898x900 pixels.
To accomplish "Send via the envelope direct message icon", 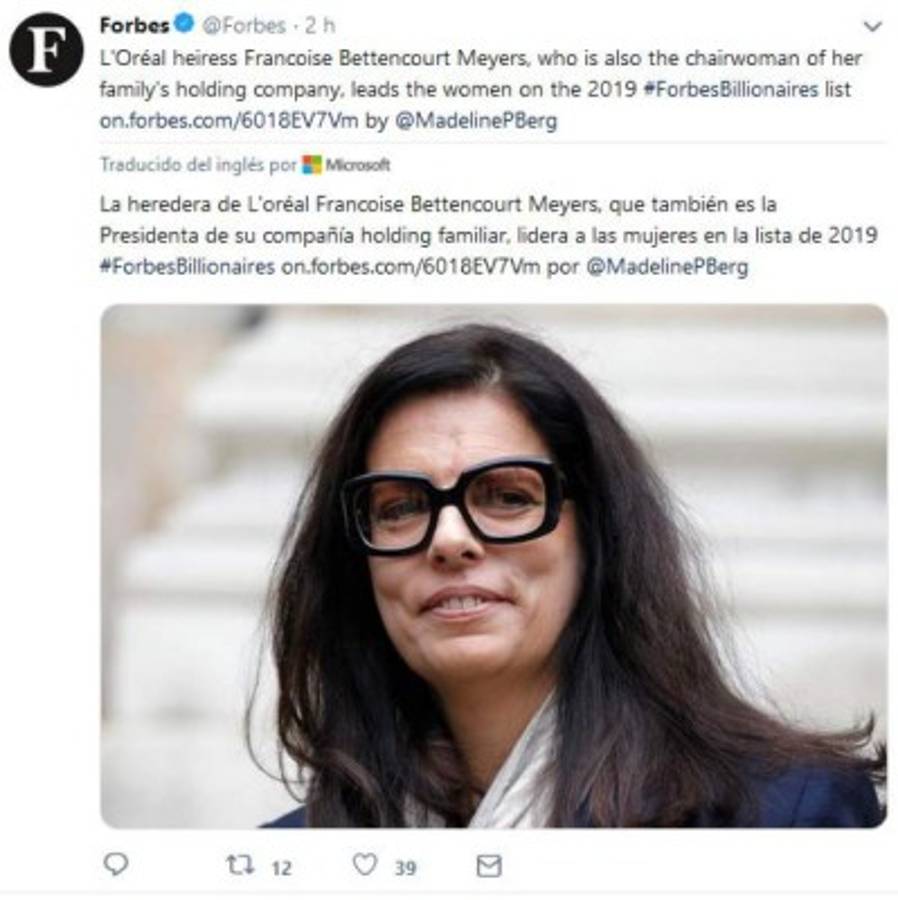I will click(x=488, y=865).
